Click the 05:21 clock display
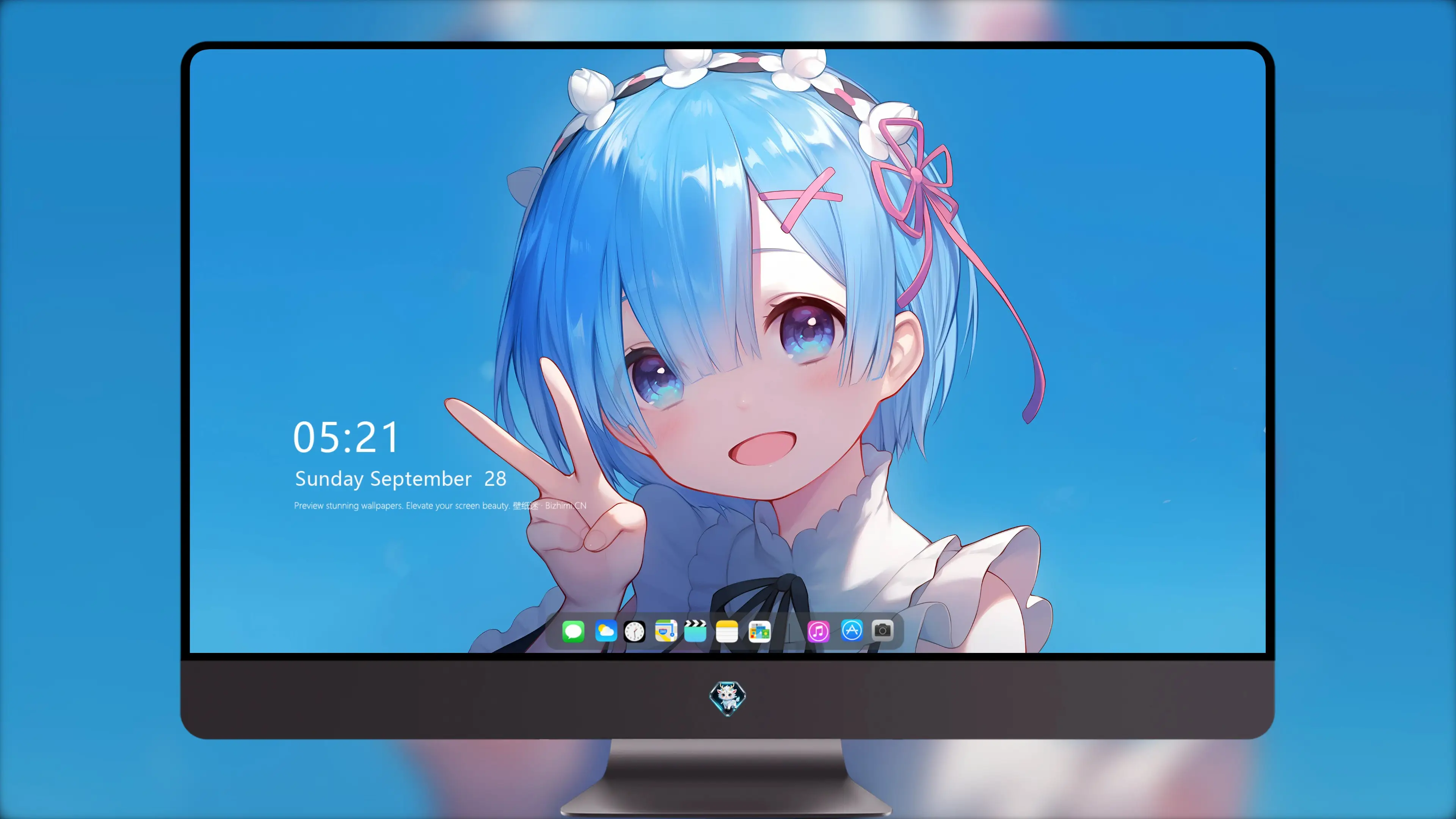Viewport: 1456px width, 819px height. click(x=346, y=438)
